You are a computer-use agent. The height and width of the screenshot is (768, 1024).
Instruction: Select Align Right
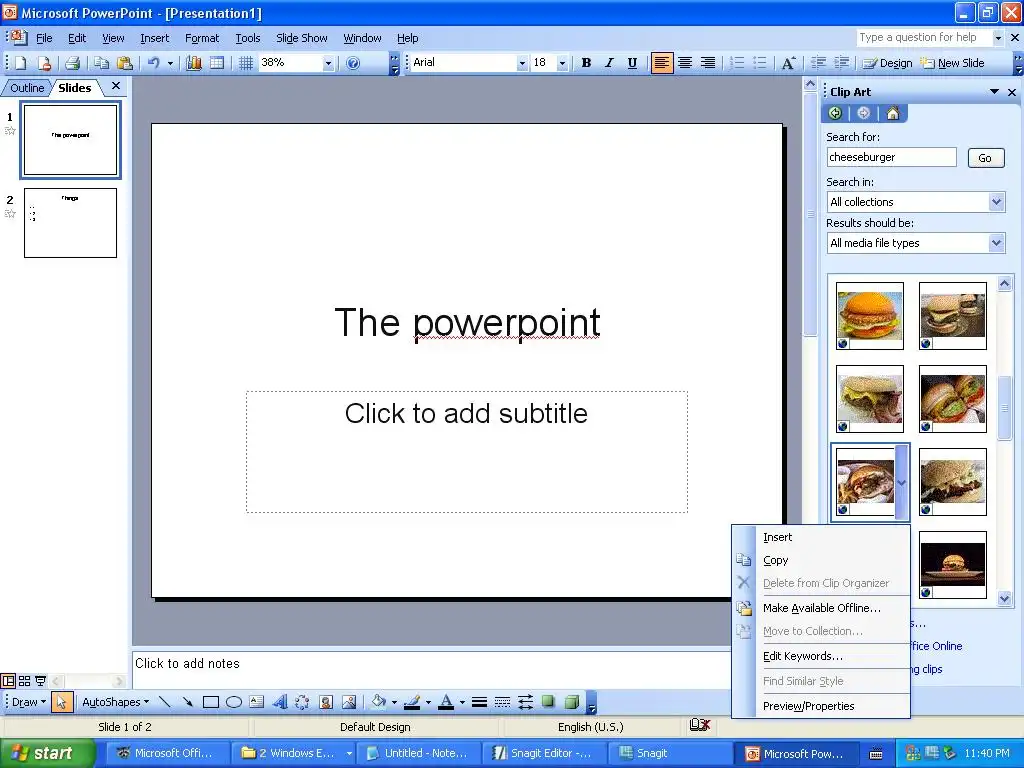pos(708,63)
